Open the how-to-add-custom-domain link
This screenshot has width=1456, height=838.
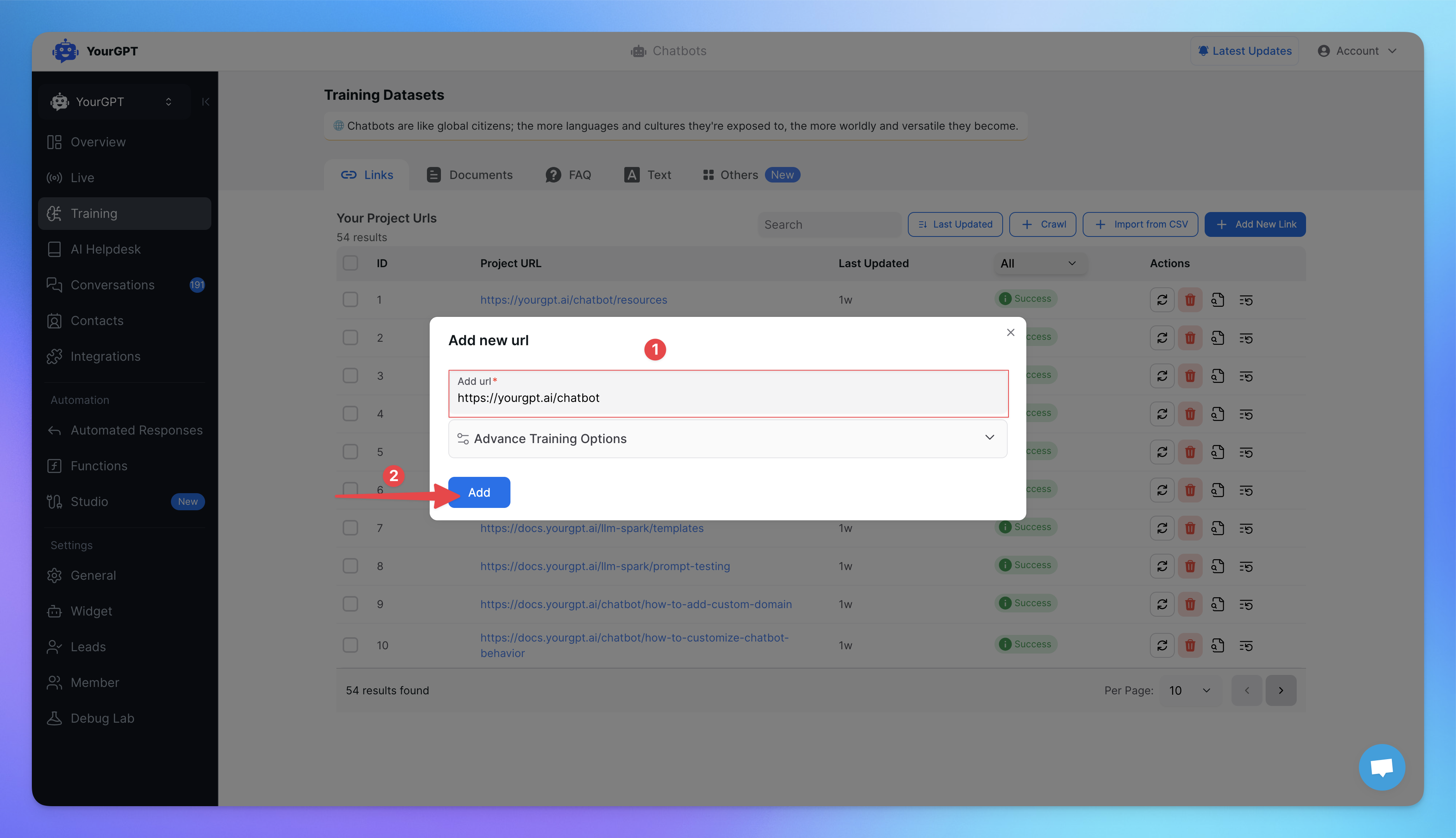(636, 604)
